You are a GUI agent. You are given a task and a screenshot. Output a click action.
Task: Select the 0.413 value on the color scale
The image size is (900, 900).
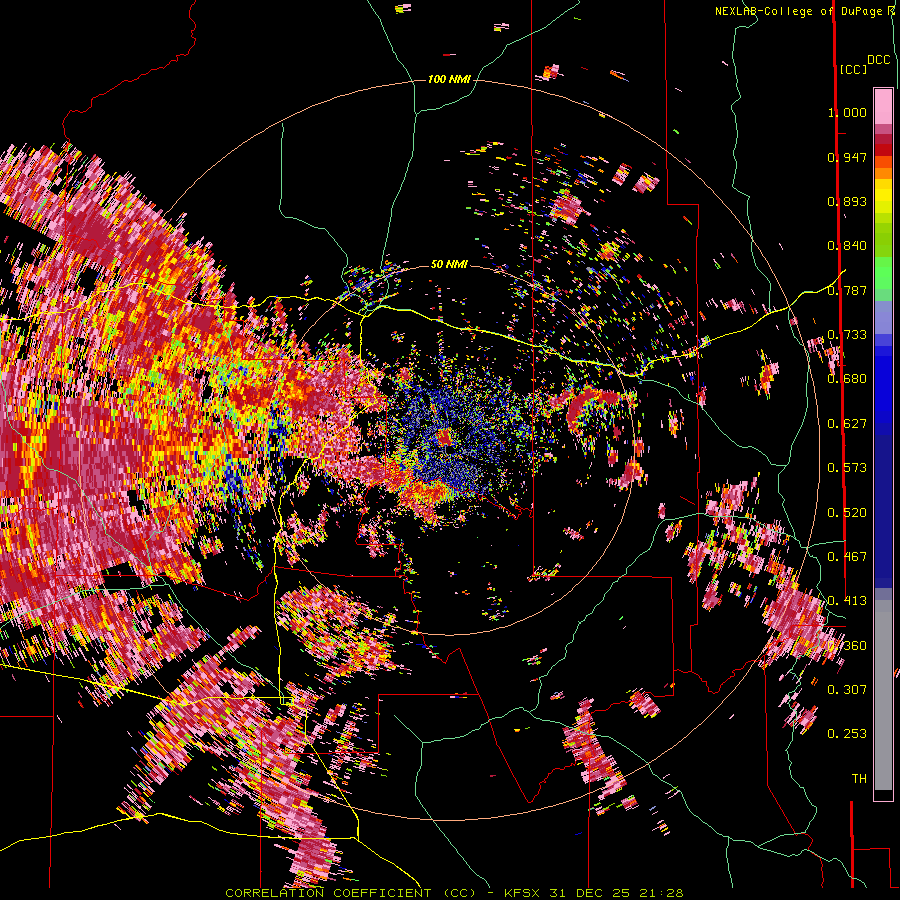coord(847,601)
